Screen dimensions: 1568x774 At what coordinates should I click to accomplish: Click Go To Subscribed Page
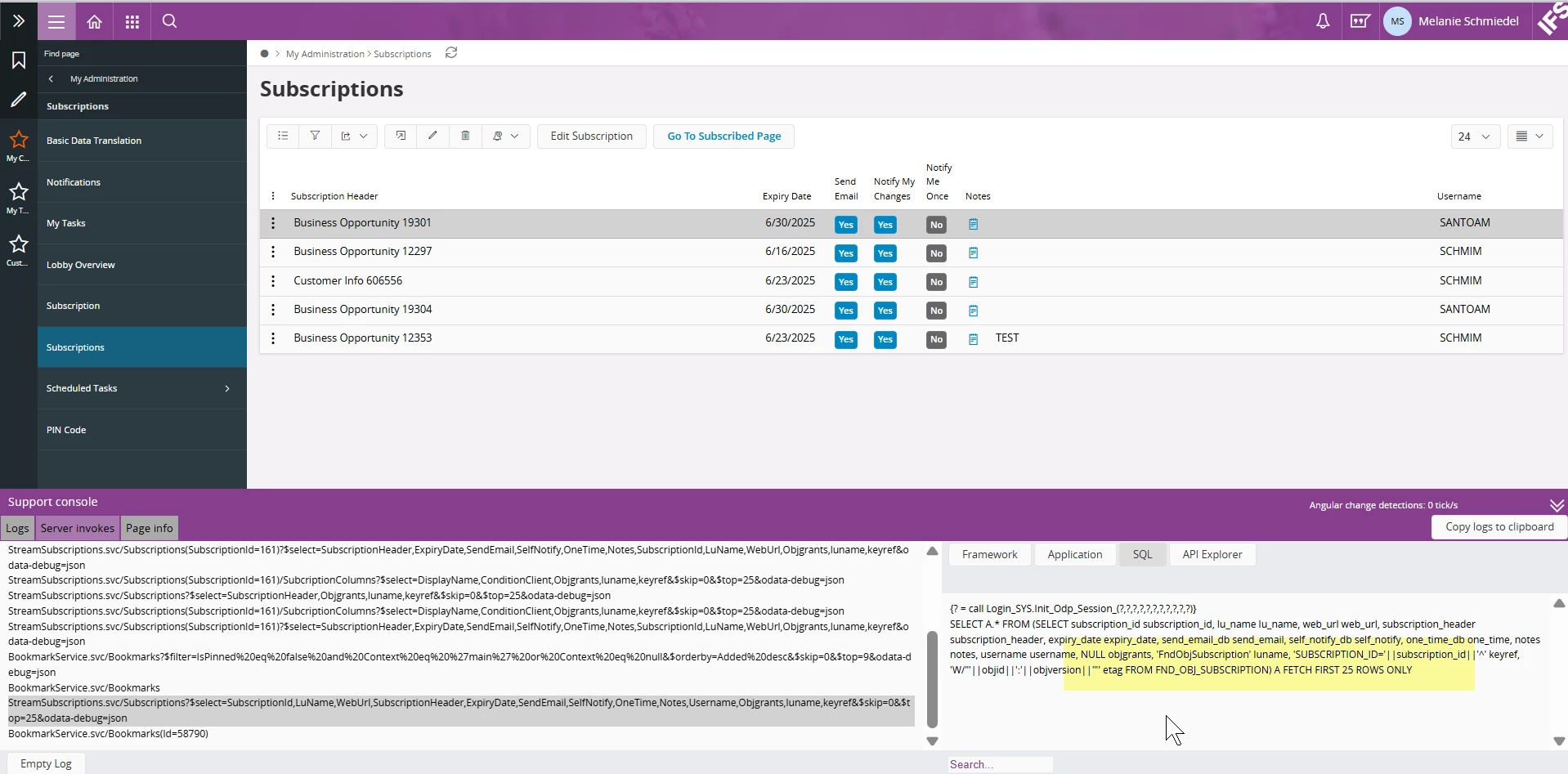coord(724,136)
